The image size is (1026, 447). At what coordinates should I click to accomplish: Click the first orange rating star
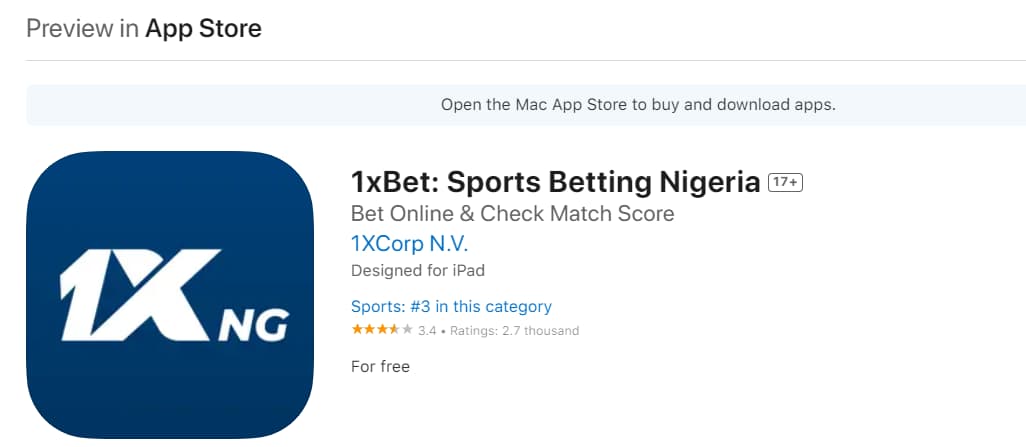pos(357,330)
